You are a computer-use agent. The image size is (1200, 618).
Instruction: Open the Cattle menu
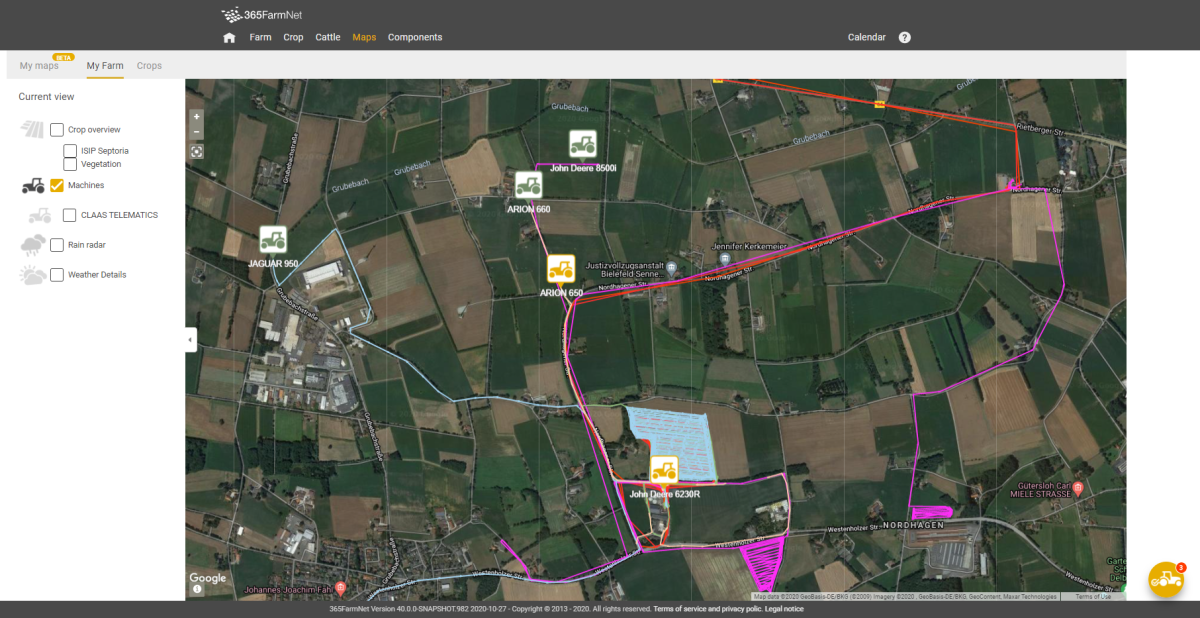pyautogui.click(x=327, y=37)
